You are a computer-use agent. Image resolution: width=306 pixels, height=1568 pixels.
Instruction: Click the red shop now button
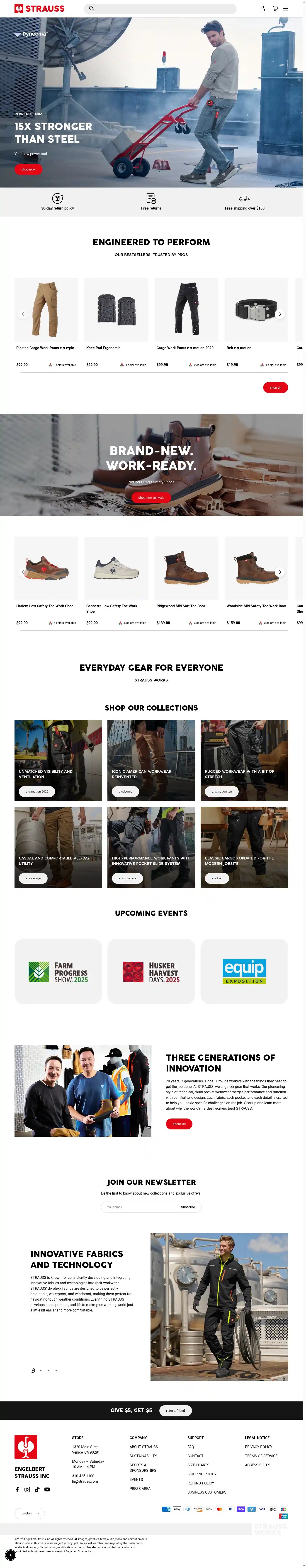28,169
